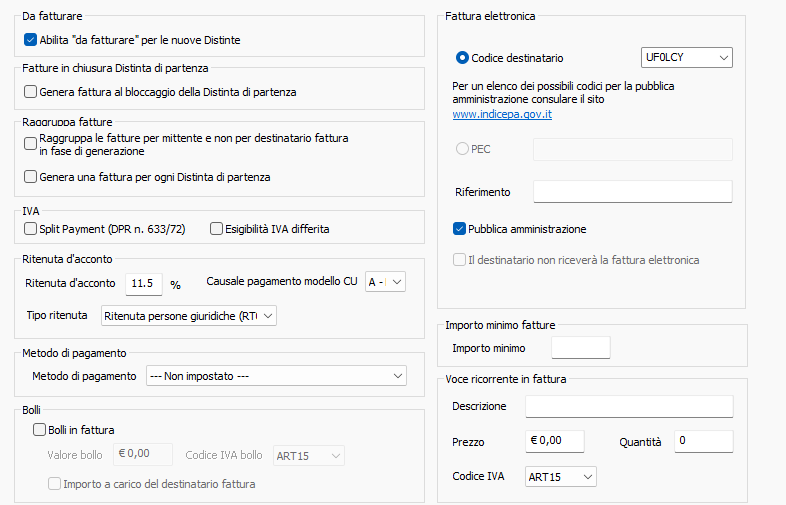The width and height of the screenshot is (786, 505).
Task: Select 'Codice destinatario' radio button
Action: [462, 58]
